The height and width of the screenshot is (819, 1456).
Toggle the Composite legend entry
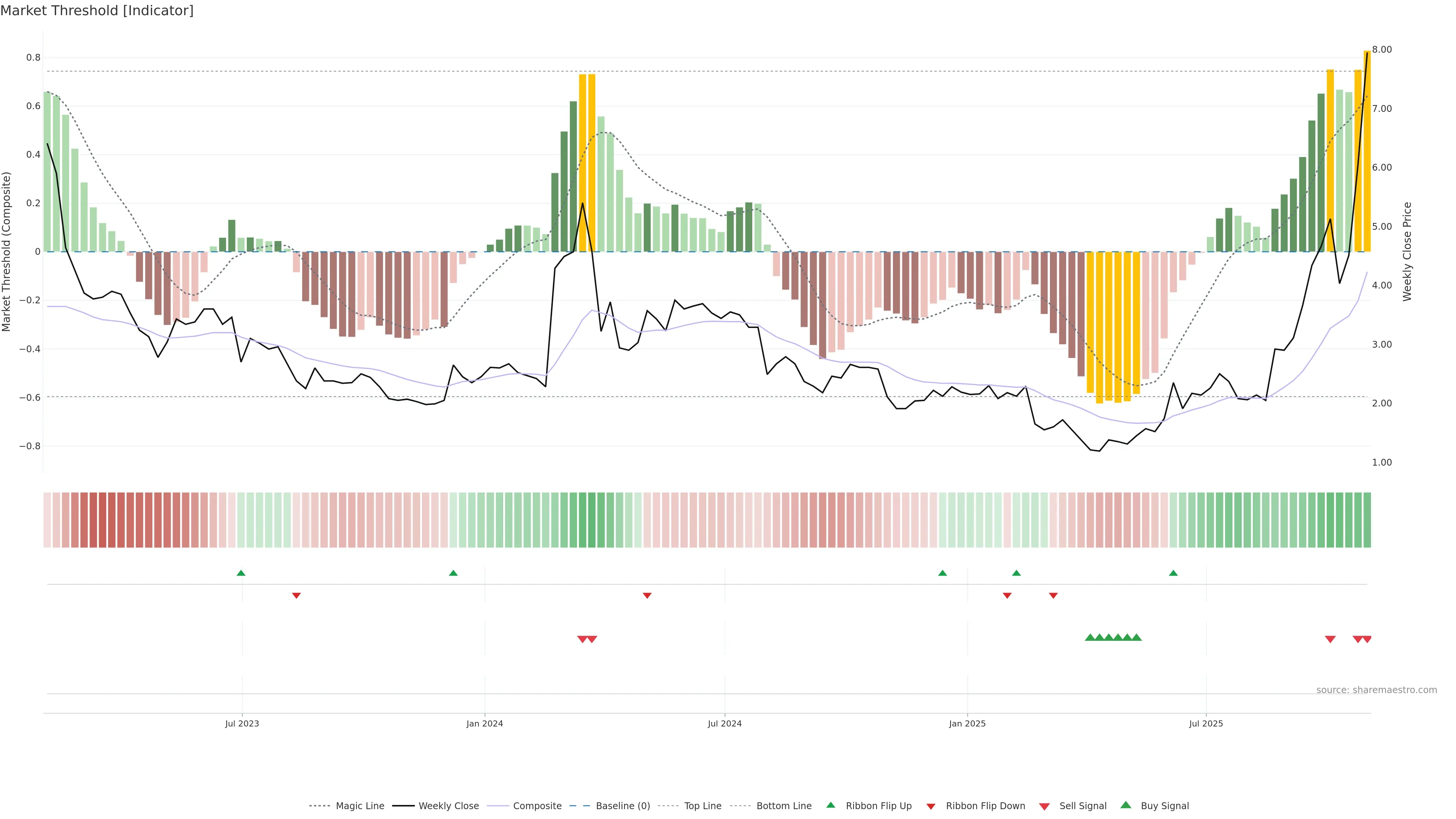(537, 806)
